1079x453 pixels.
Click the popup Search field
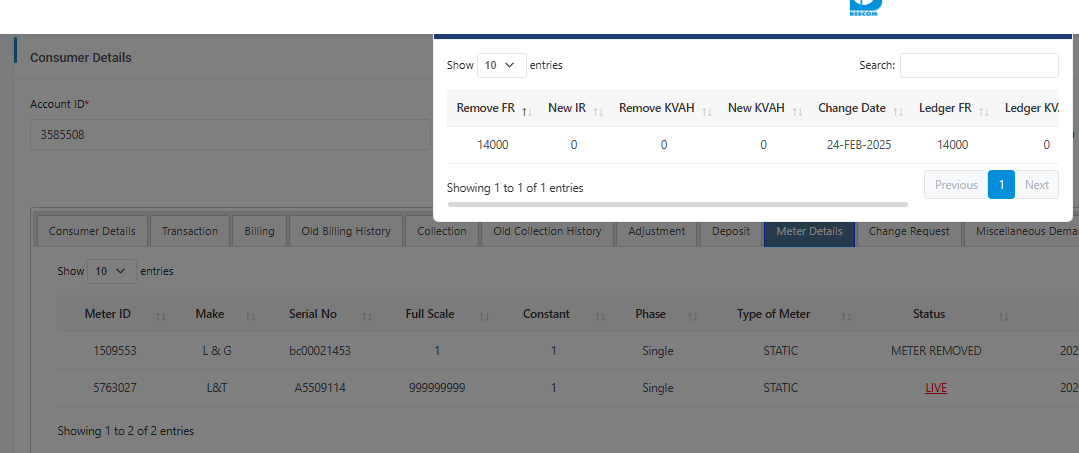[x=979, y=65]
